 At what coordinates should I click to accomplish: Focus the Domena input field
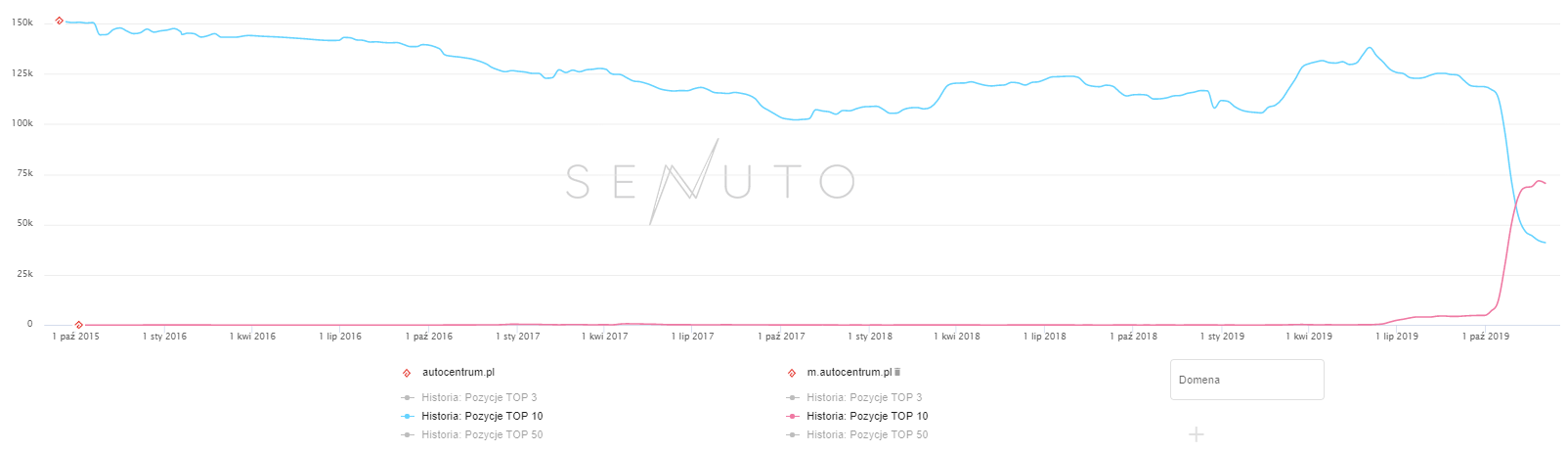(x=1246, y=380)
